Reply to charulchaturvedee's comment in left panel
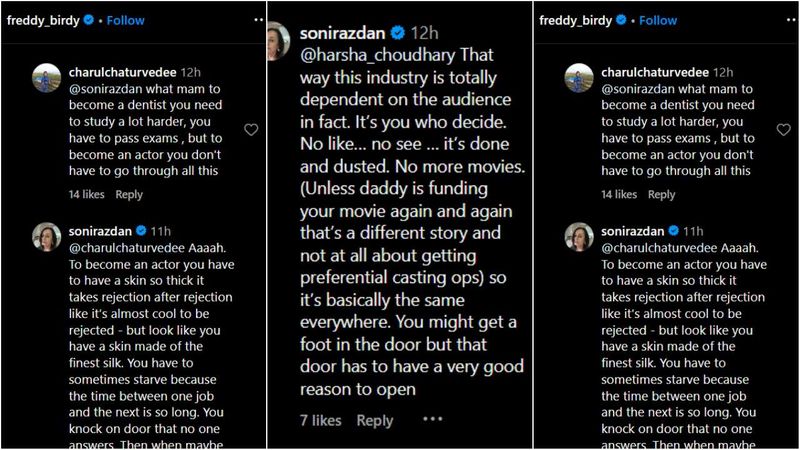Screen dimensions: 800x450 tap(129, 195)
